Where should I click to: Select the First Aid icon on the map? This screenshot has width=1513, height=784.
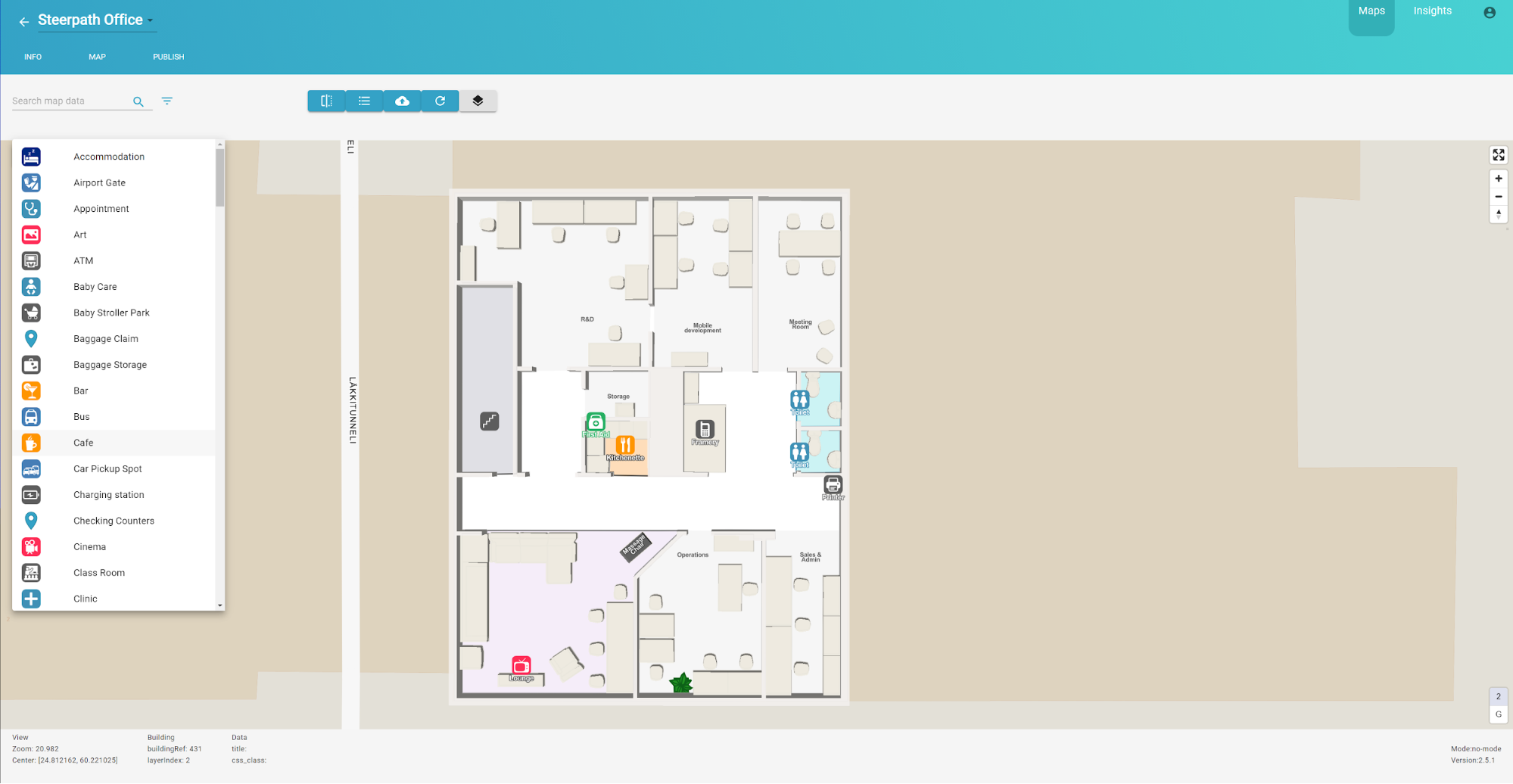(x=595, y=422)
